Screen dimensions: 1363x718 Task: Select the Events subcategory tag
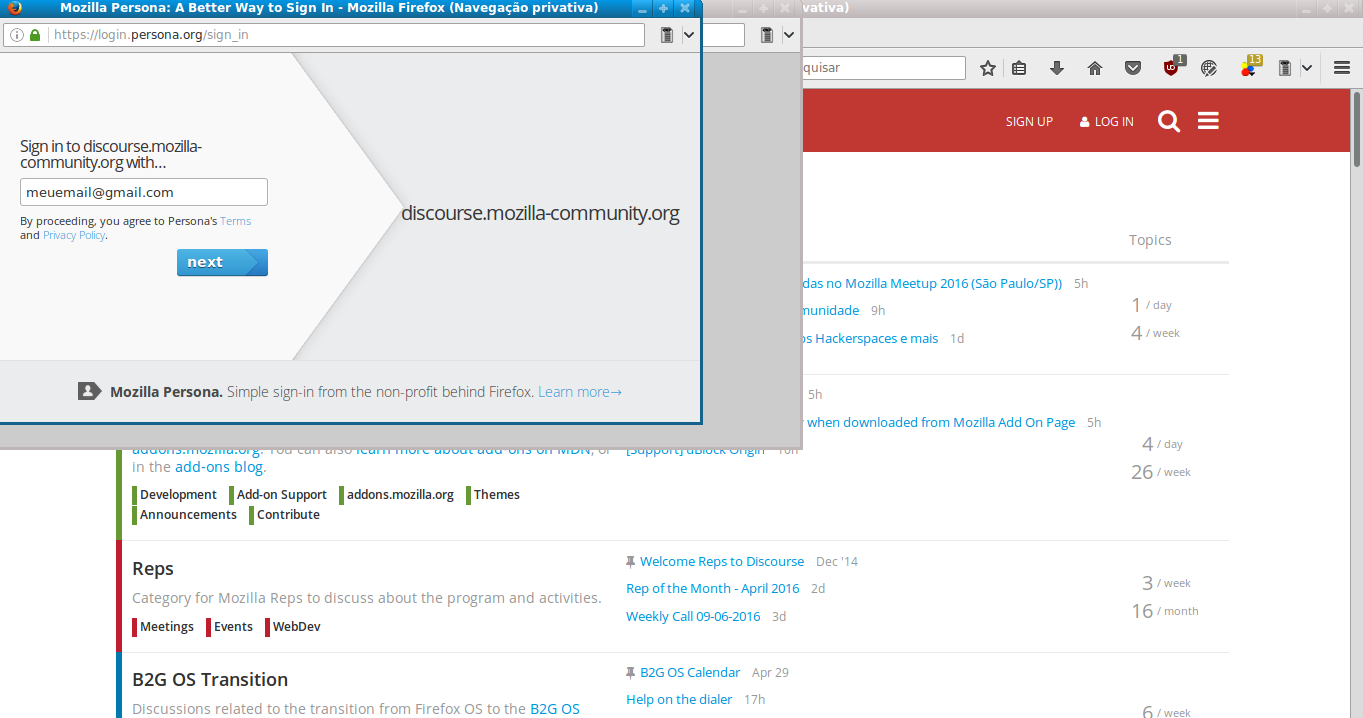[230, 627]
